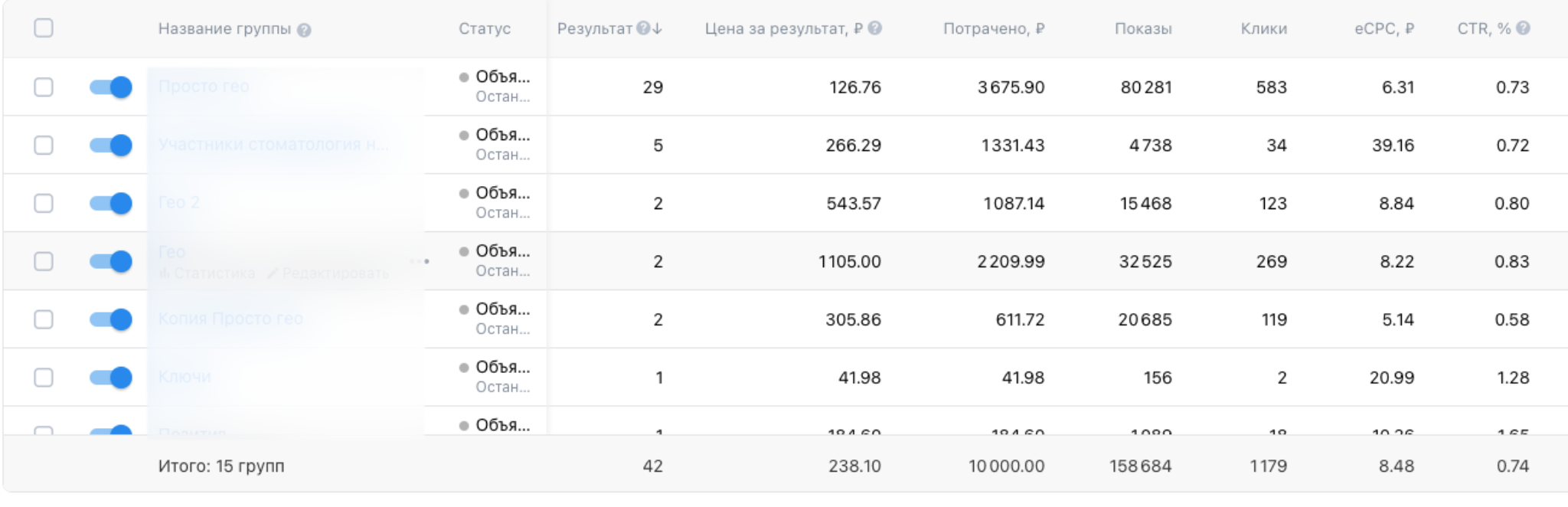1568x507 pixels.
Task: Click help icon beside Название группы header
Action: point(304,30)
